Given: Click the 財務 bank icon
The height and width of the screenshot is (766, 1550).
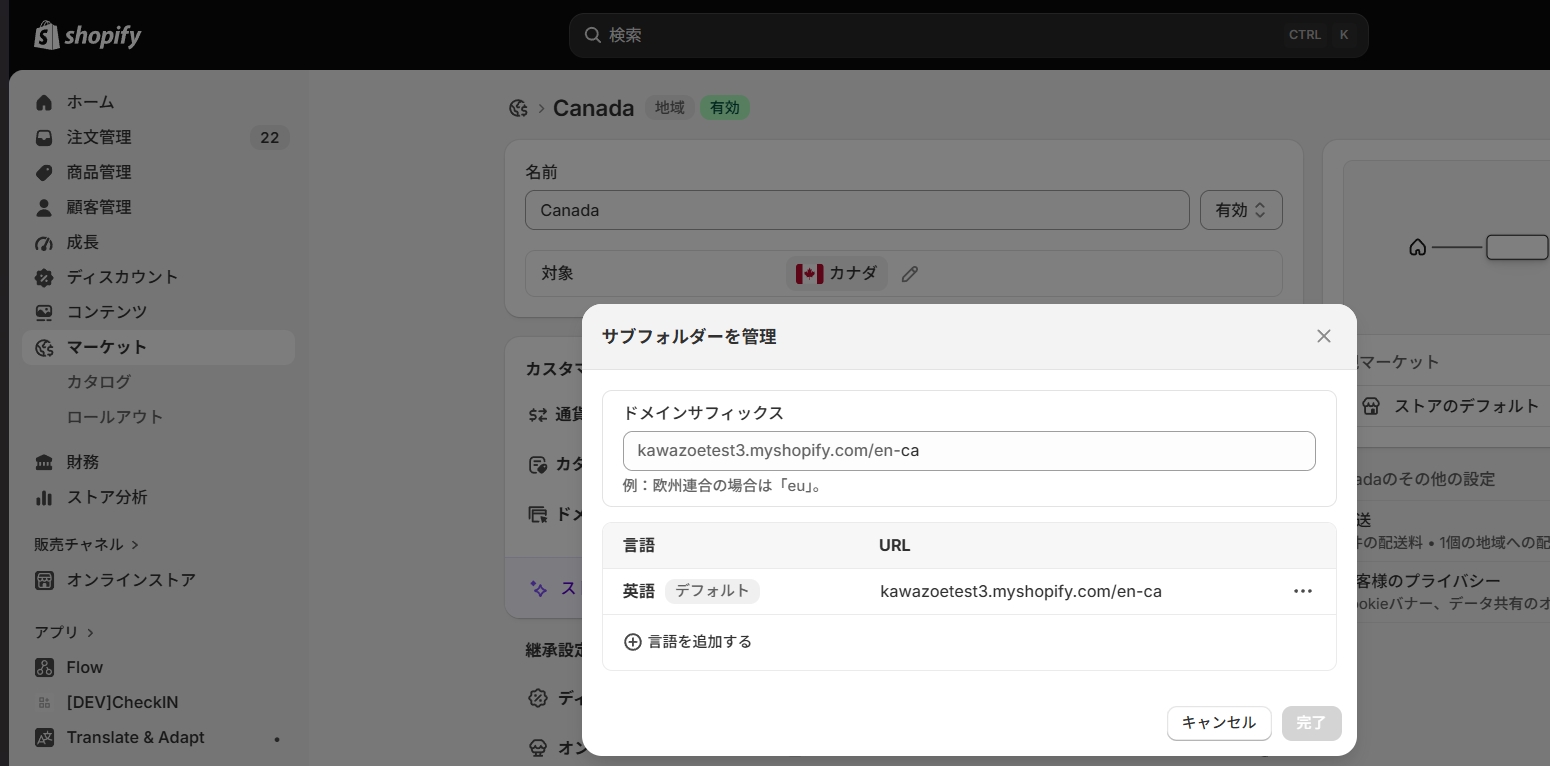Looking at the screenshot, I should tap(44, 462).
